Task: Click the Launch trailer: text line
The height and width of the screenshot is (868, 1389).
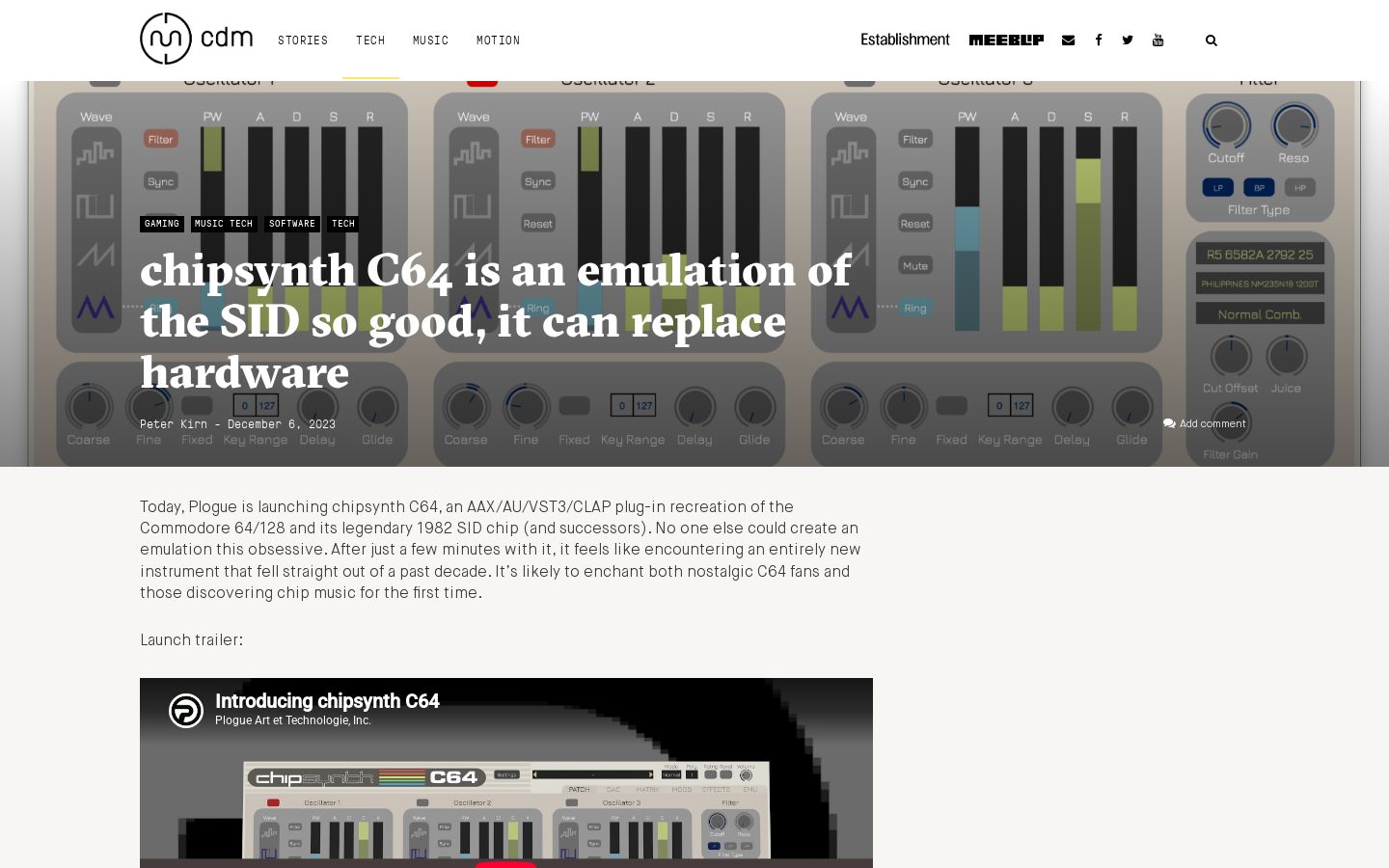Action: [x=192, y=640]
